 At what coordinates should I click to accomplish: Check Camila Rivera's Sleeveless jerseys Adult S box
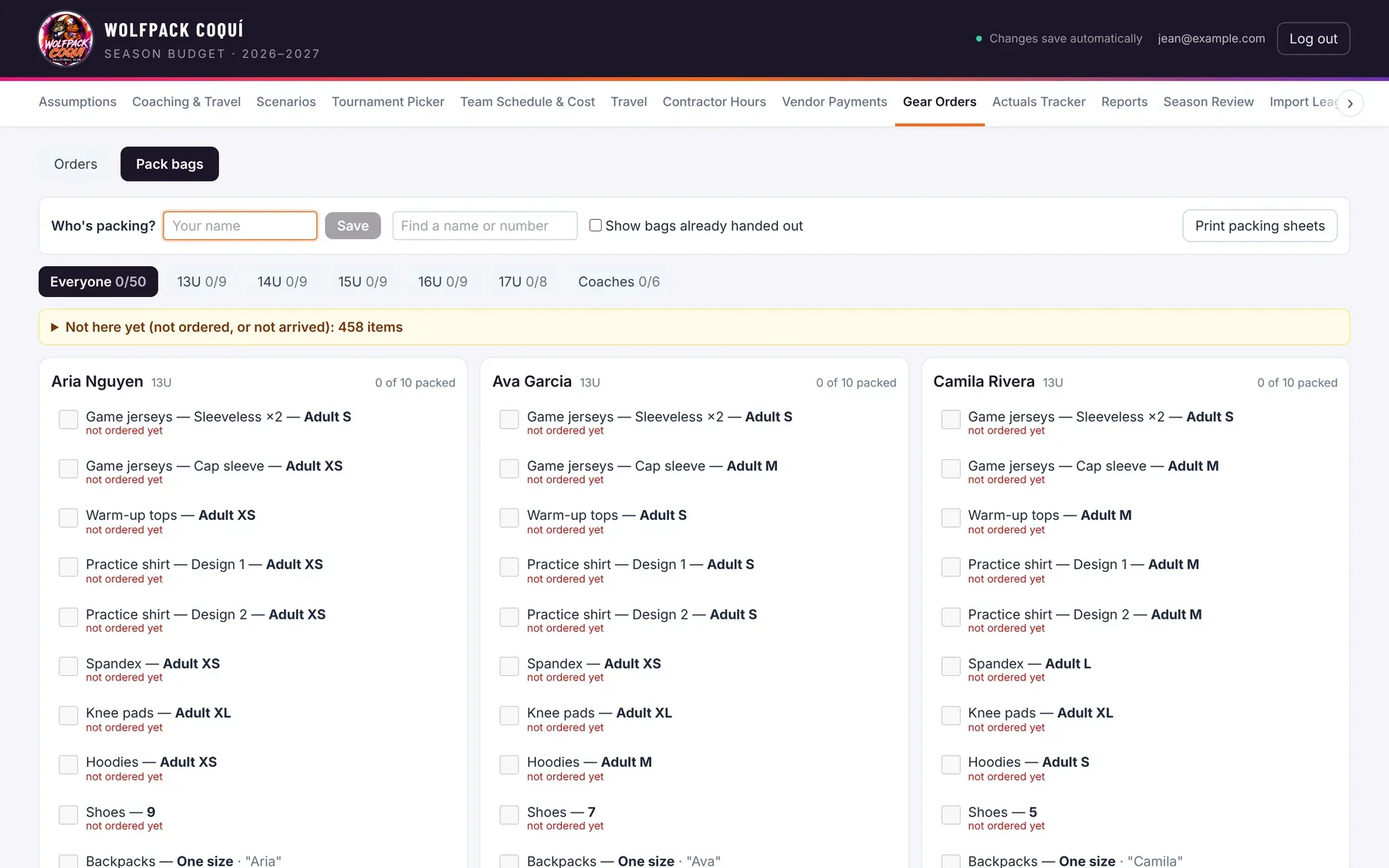click(x=951, y=420)
